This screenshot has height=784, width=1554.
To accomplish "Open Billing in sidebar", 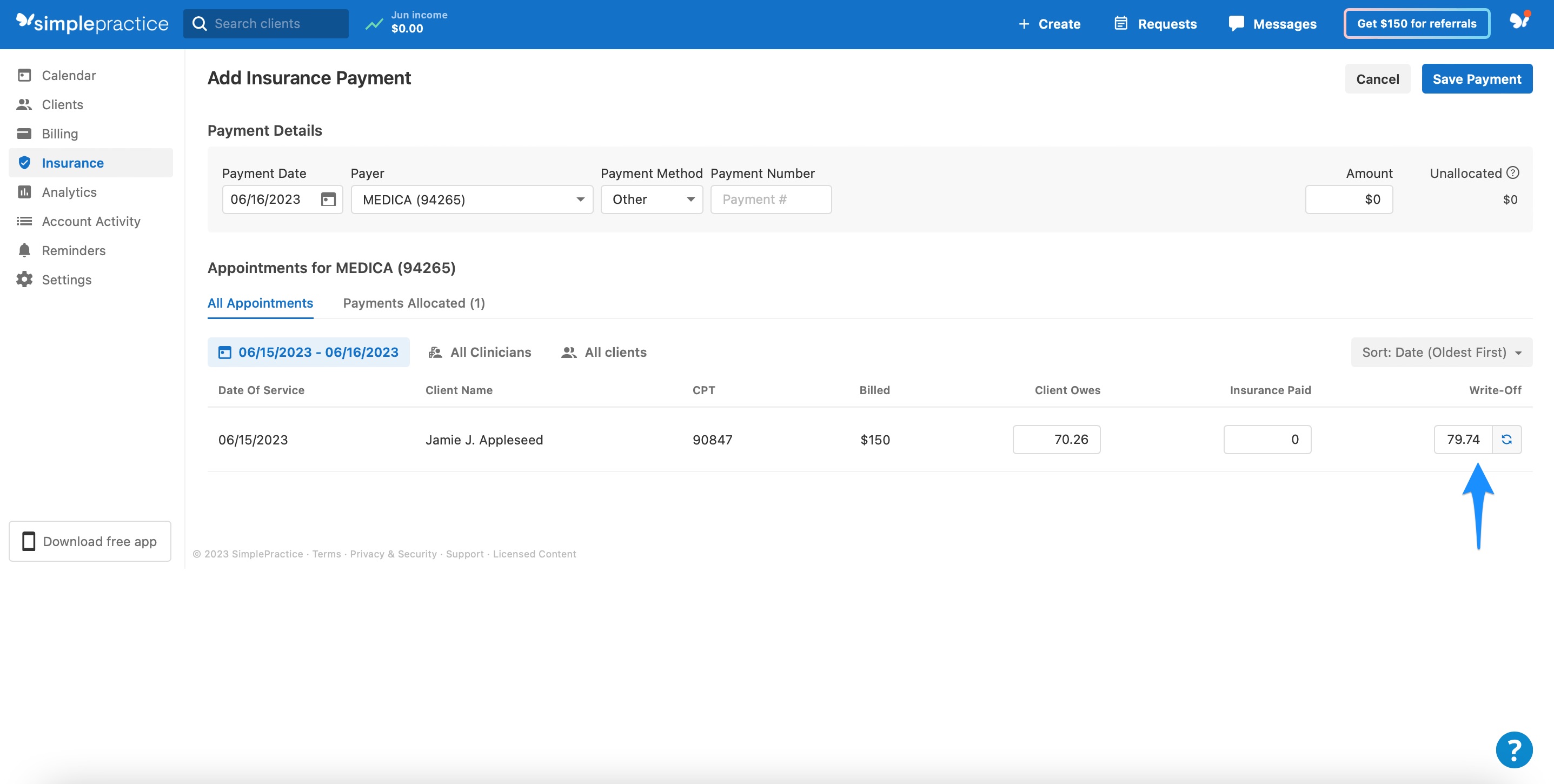I will pyautogui.click(x=90, y=133).
